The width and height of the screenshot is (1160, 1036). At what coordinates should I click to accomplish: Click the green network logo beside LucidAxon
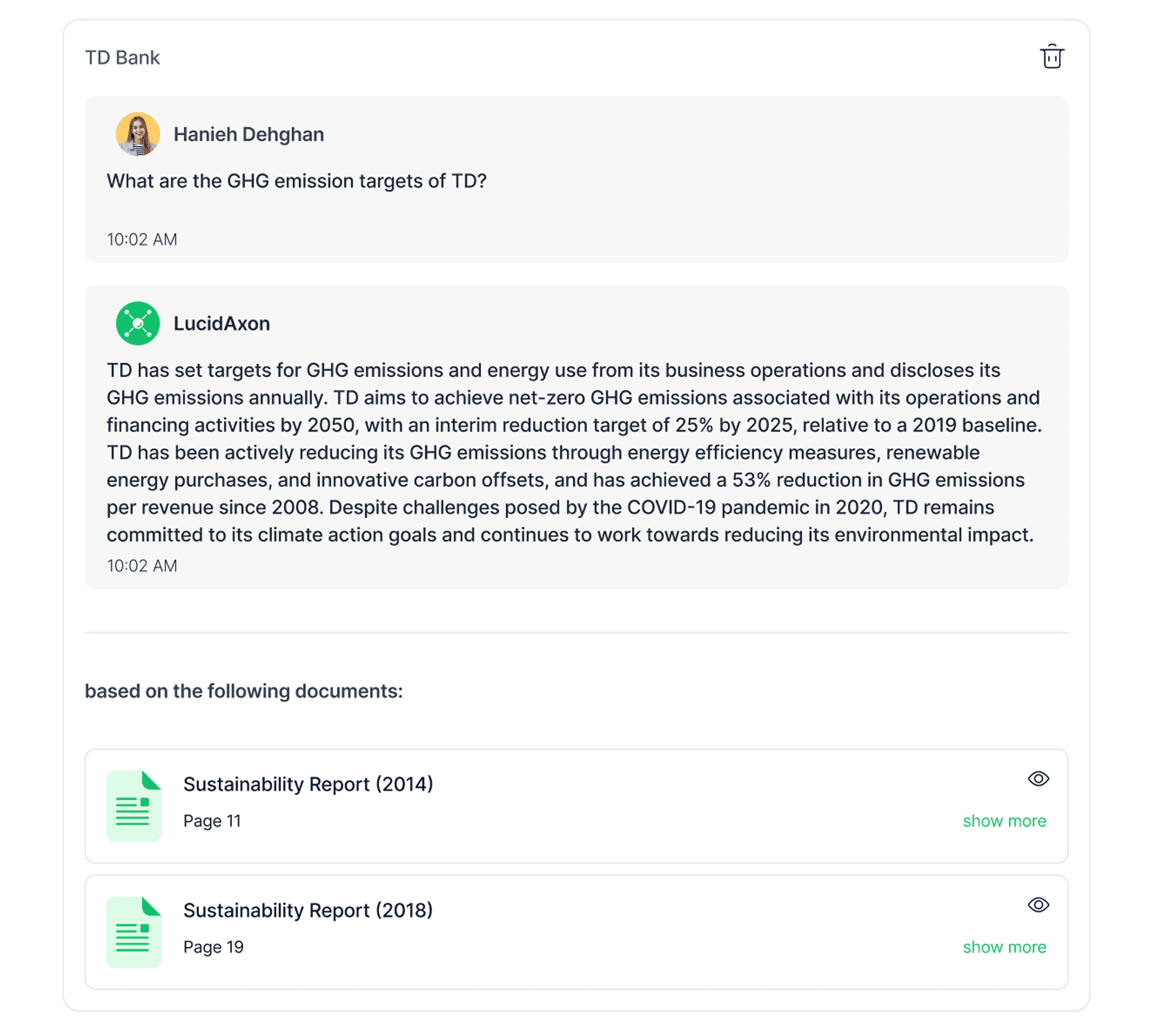tap(137, 323)
